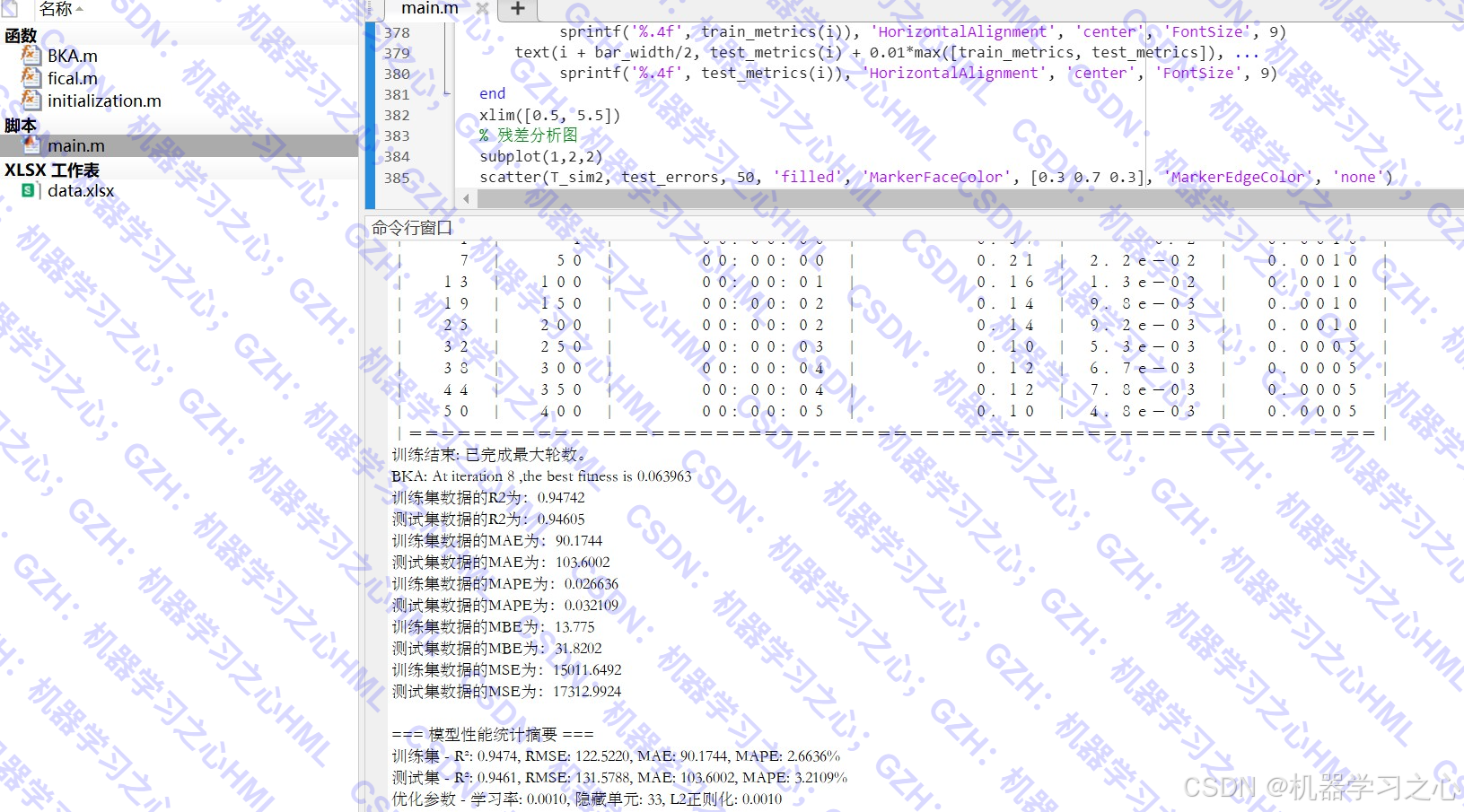1464x812 pixels.
Task: Click the 测试集数据的R2为 0.94605 line
Action: tap(488, 519)
